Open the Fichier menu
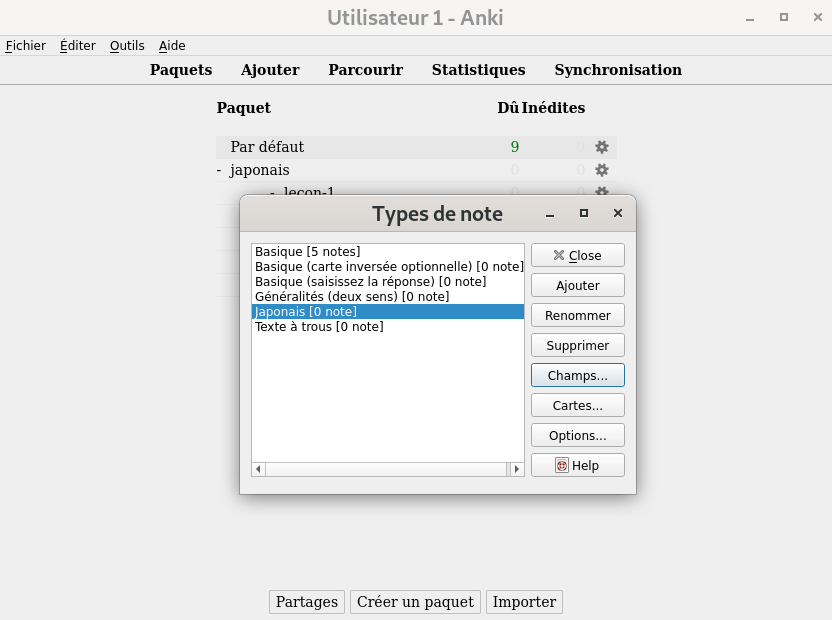Screen dimensions: 832x620 tap(26, 45)
